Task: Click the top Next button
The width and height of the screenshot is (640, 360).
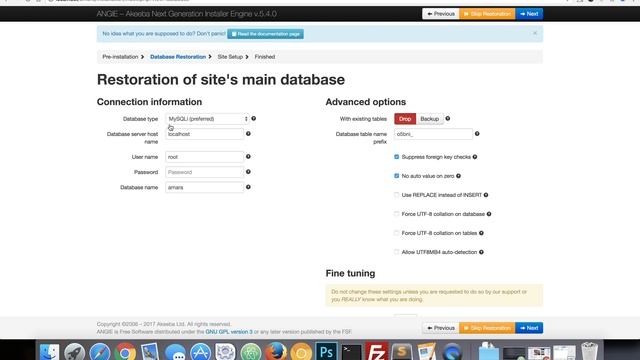Action: click(x=529, y=14)
